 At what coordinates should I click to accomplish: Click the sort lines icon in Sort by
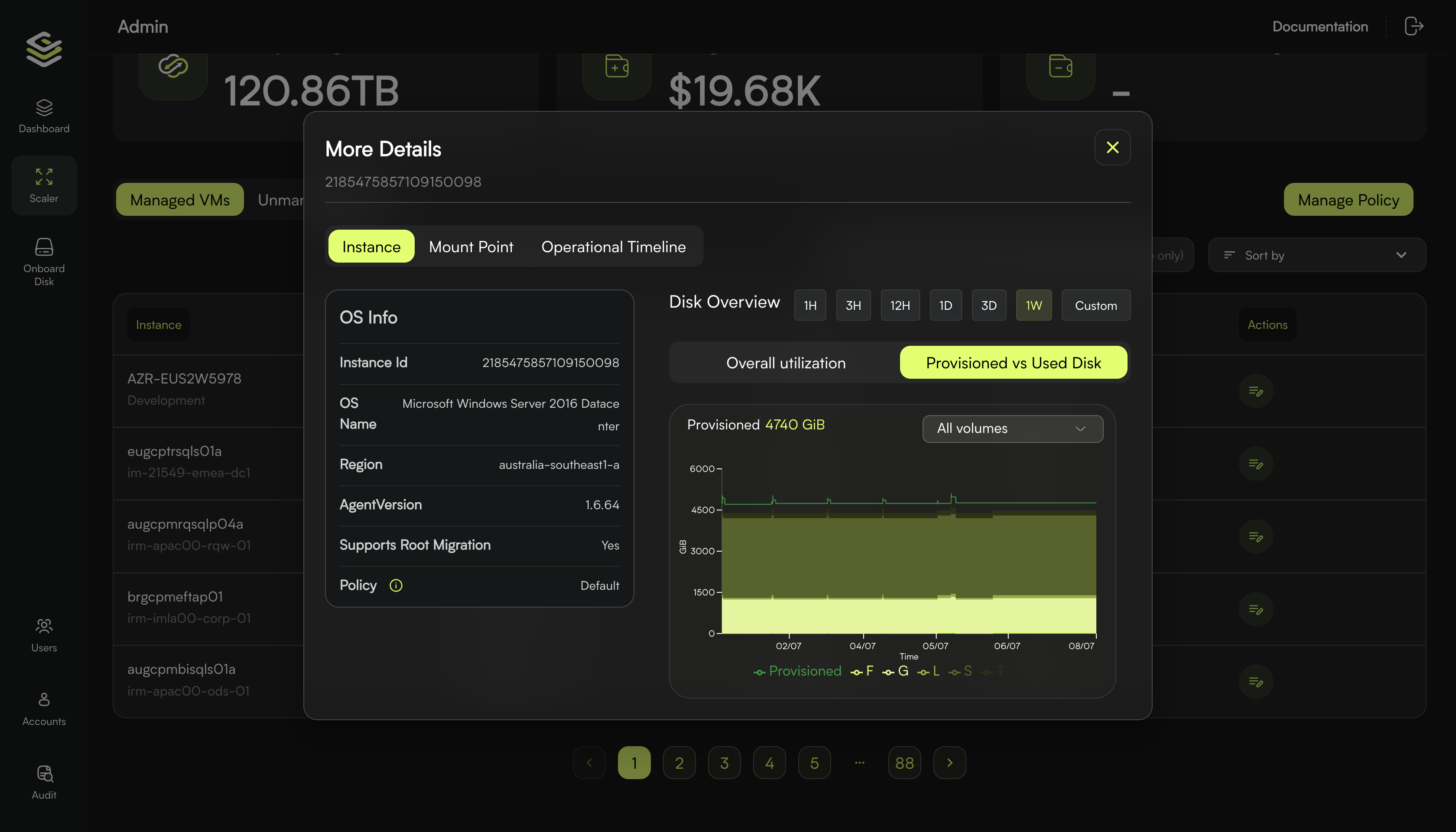[1229, 255]
